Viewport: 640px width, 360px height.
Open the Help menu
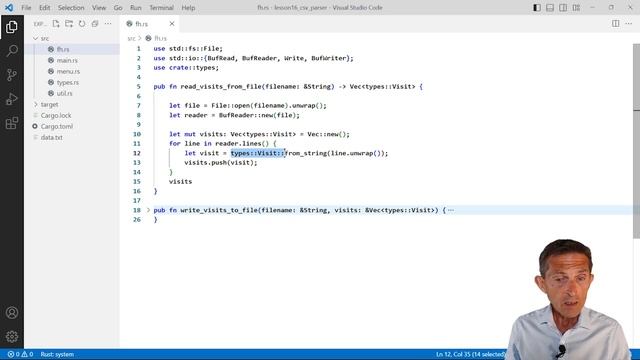pos(188,8)
